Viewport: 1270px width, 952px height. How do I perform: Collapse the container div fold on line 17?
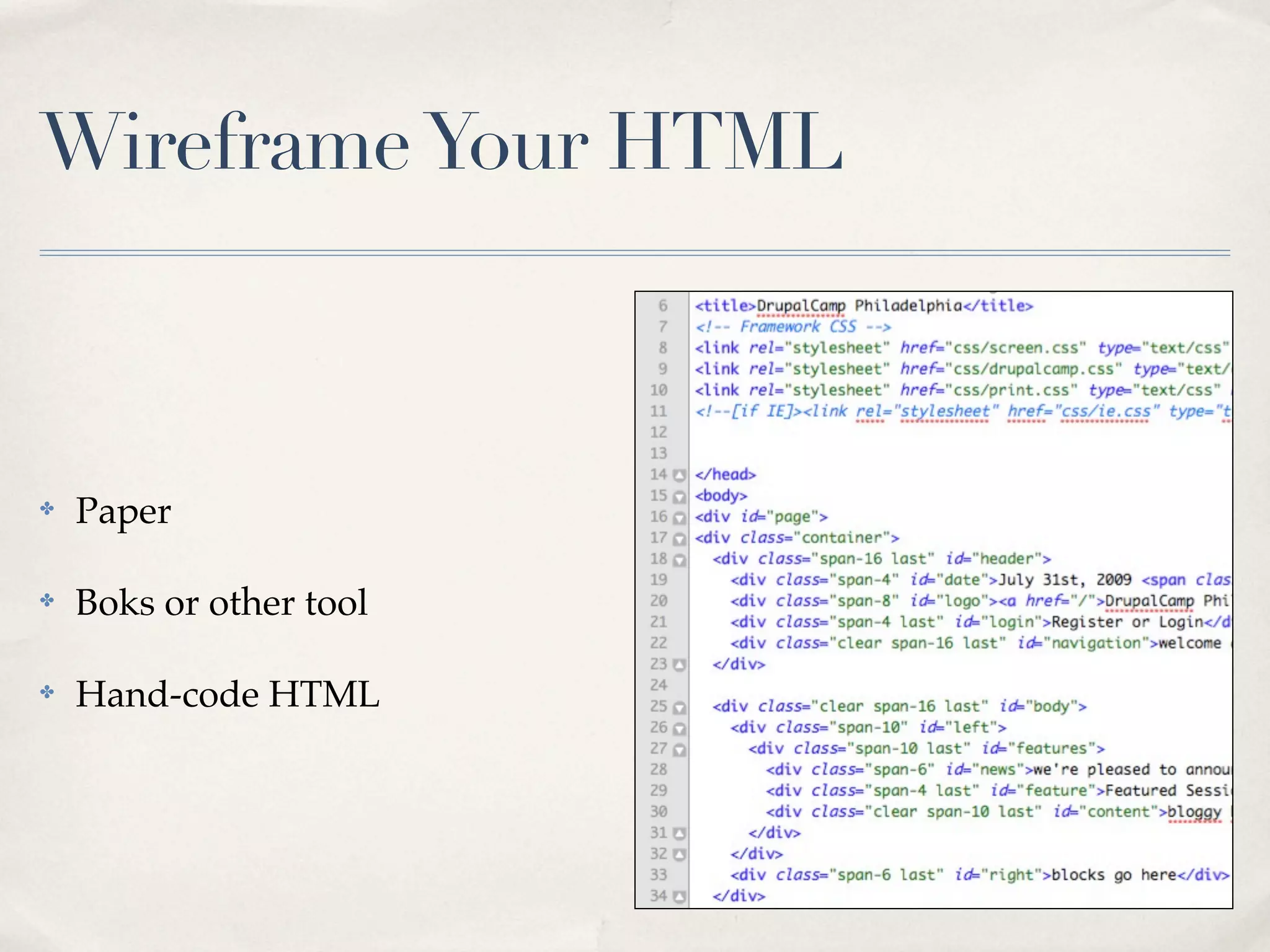pyautogui.click(x=680, y=539)
